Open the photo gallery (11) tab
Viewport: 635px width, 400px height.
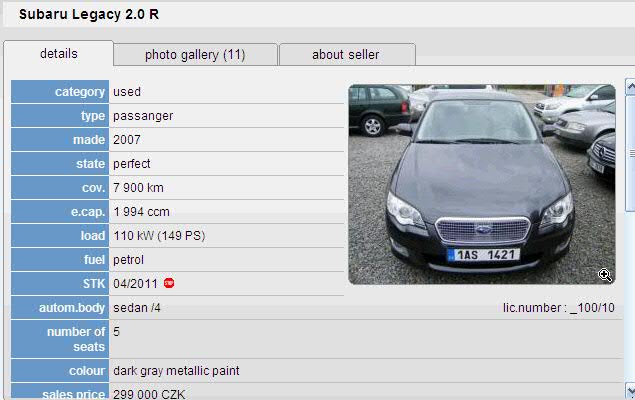(195, 55)
